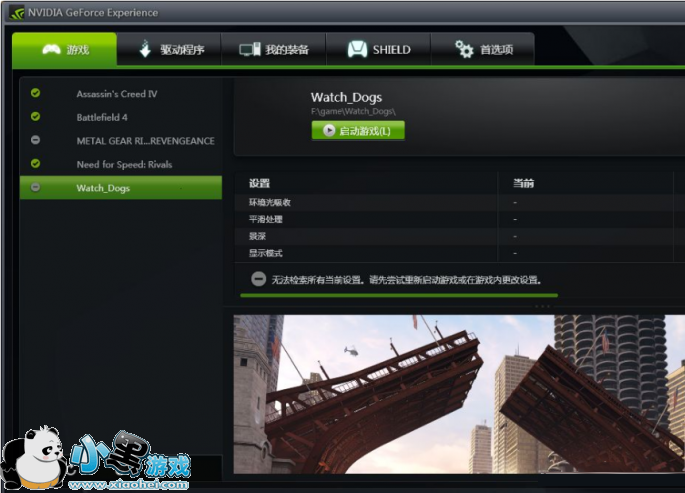The height and width of the screenshot is (493, 685).
Task: Select Assassin's Creed IV in the game list
Action: (x=121, y=93)
